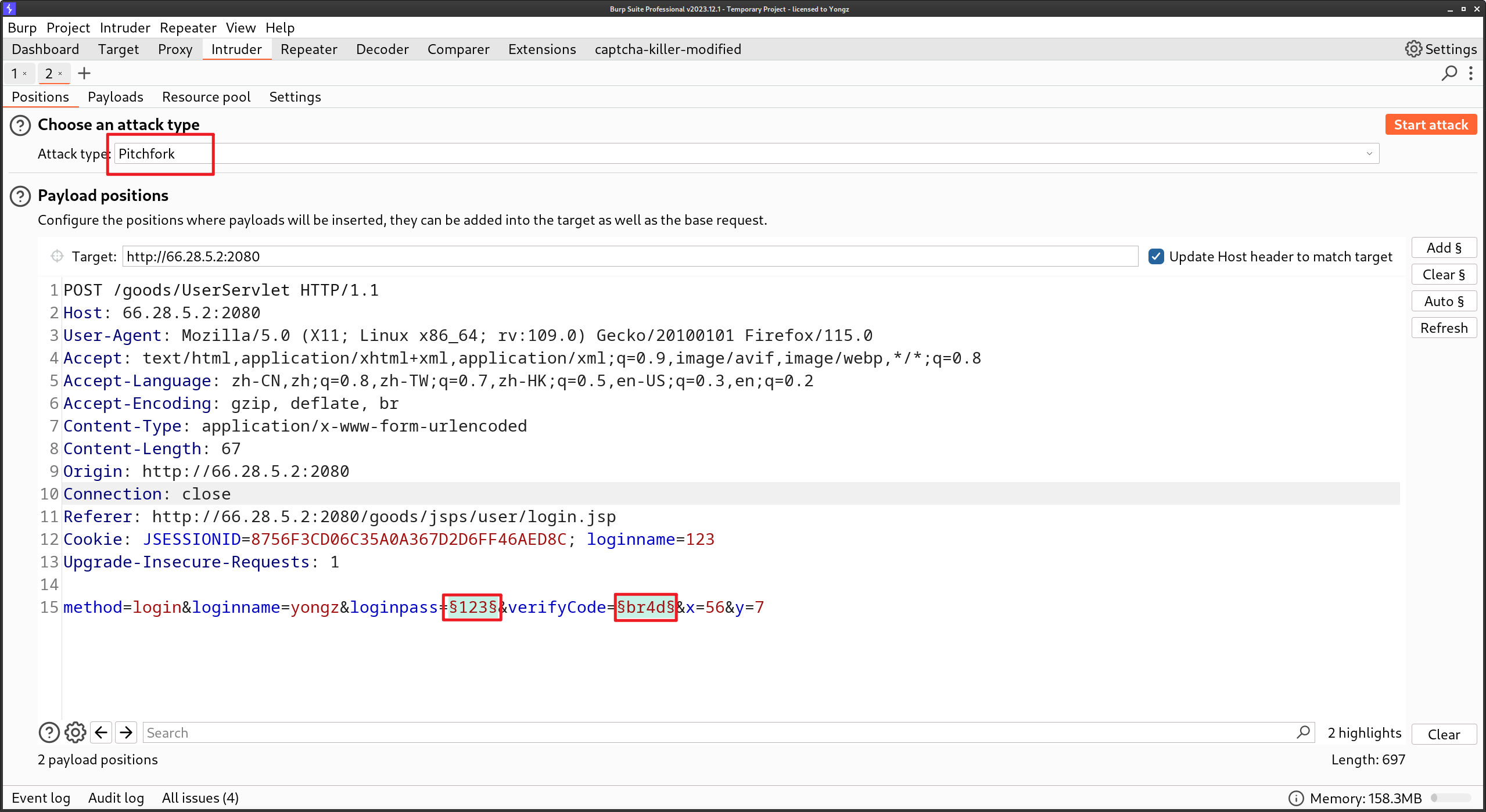Close Intruder tab 1
This screenshot has width=1486, height=812.
[25, 73]
